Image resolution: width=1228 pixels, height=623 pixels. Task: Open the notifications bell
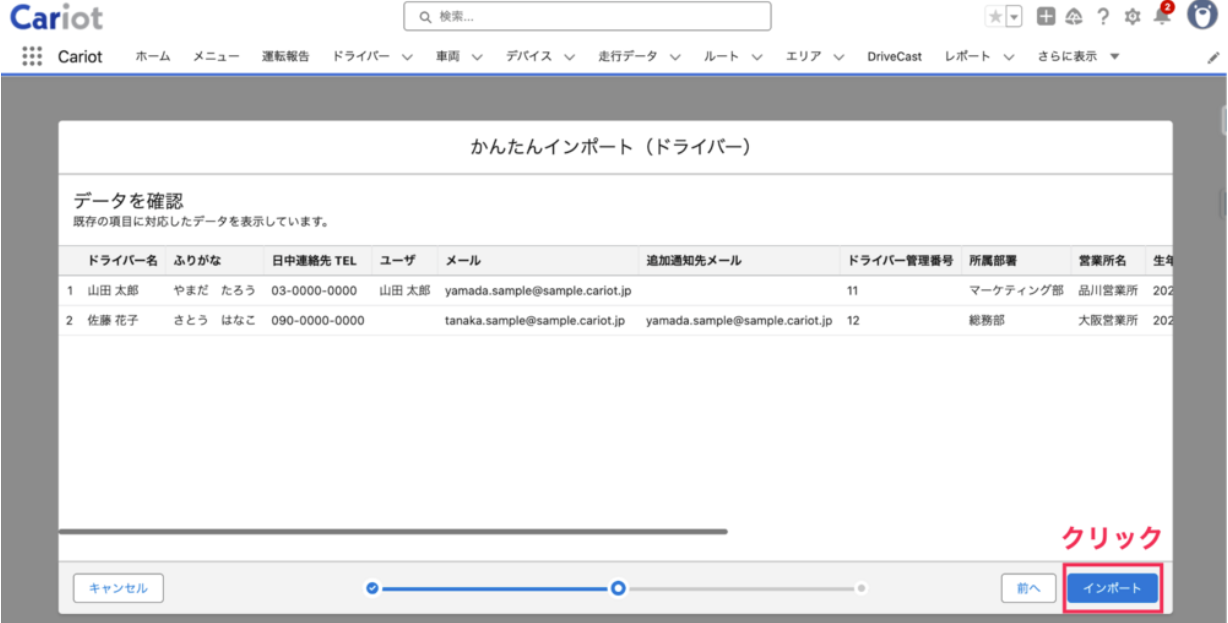1162,15
